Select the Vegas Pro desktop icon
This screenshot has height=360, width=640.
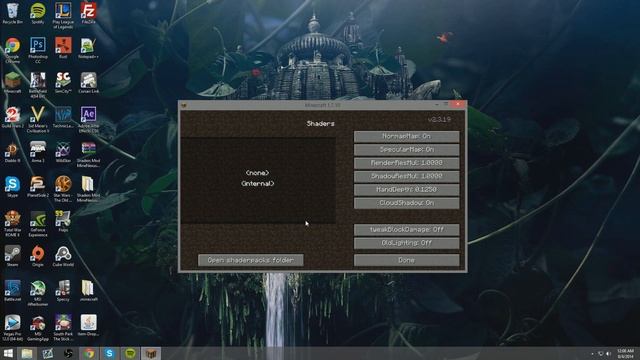point(12,328)
